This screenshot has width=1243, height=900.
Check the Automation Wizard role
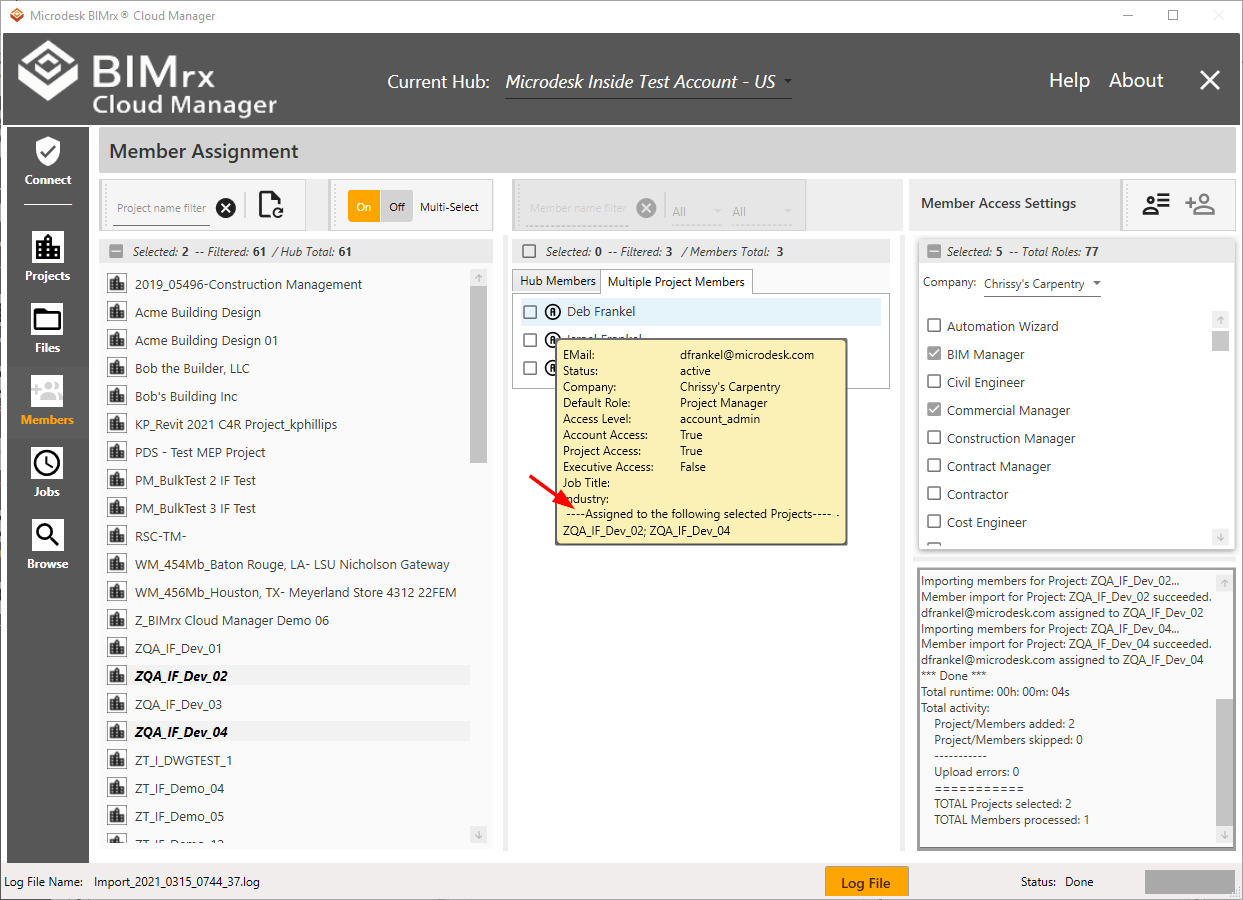(x=934, y=326)
